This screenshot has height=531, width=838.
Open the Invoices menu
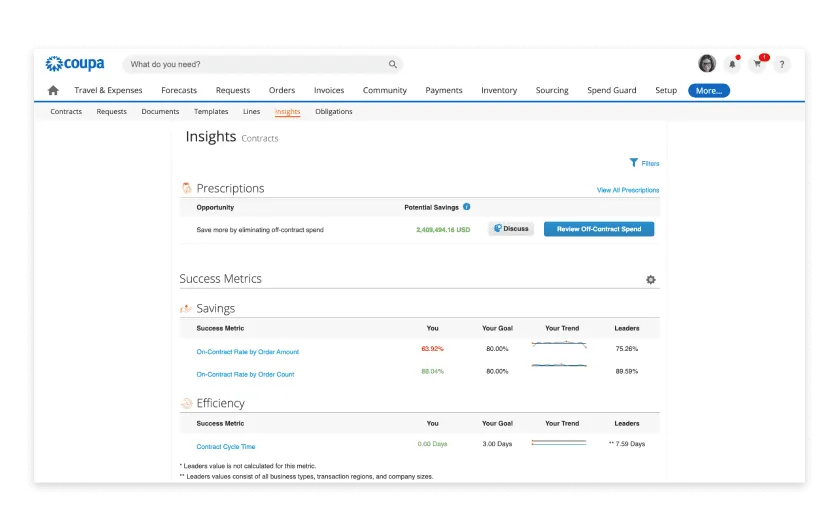pyautogui.click(x=329, y=91)
